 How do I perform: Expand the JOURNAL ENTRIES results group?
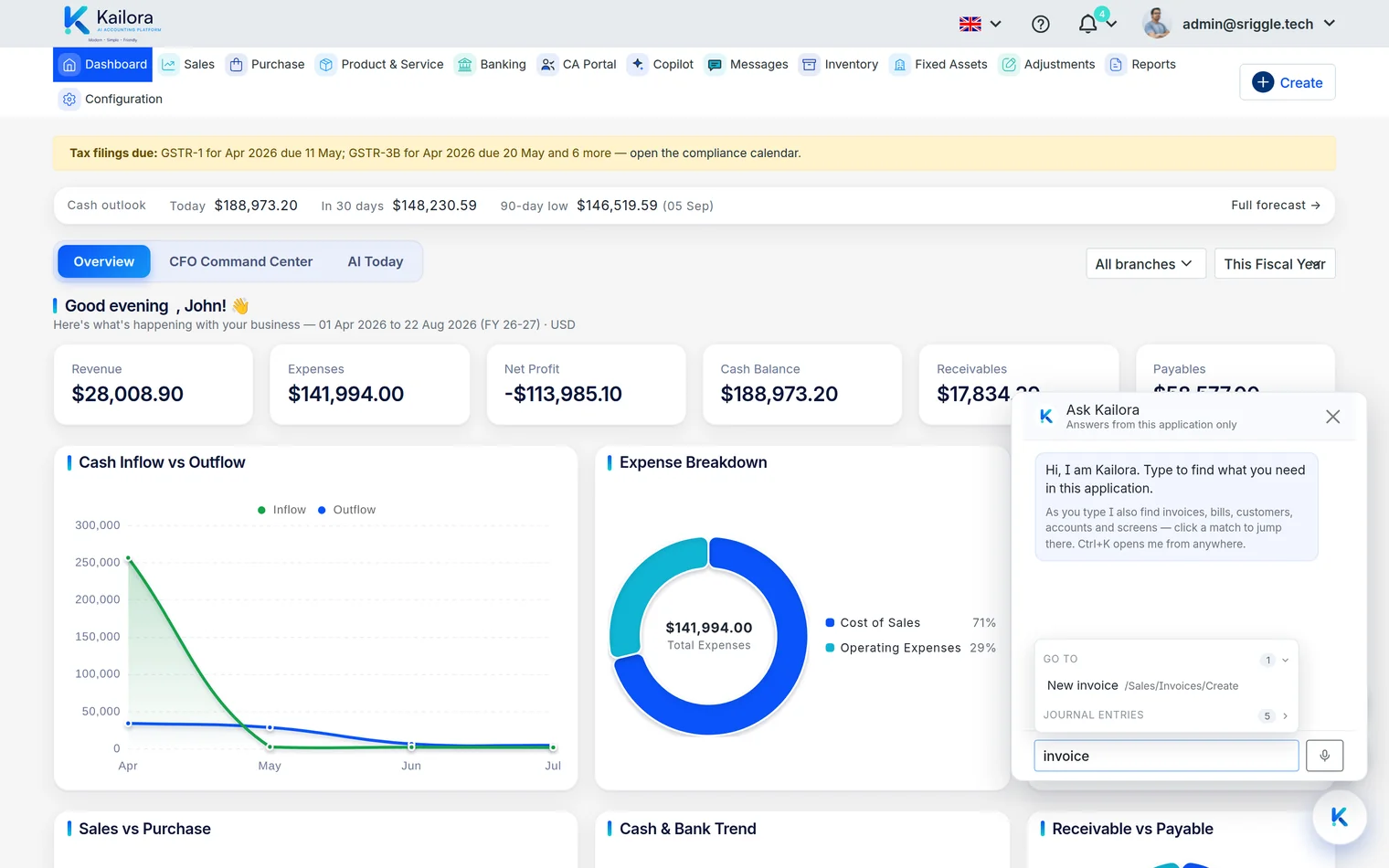click(1285, 716)
